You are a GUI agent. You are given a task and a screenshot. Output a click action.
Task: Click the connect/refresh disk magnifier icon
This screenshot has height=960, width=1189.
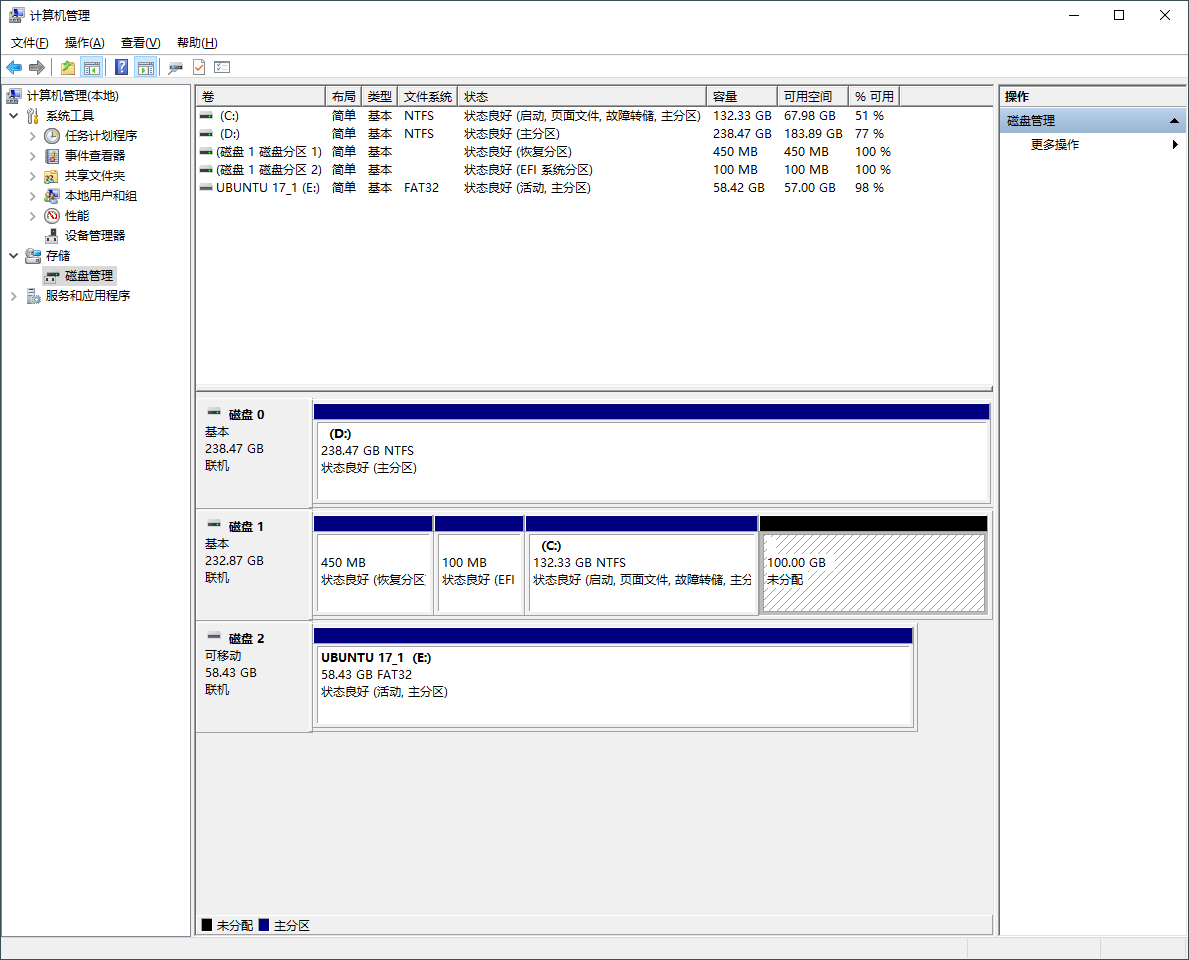[175, 67]
